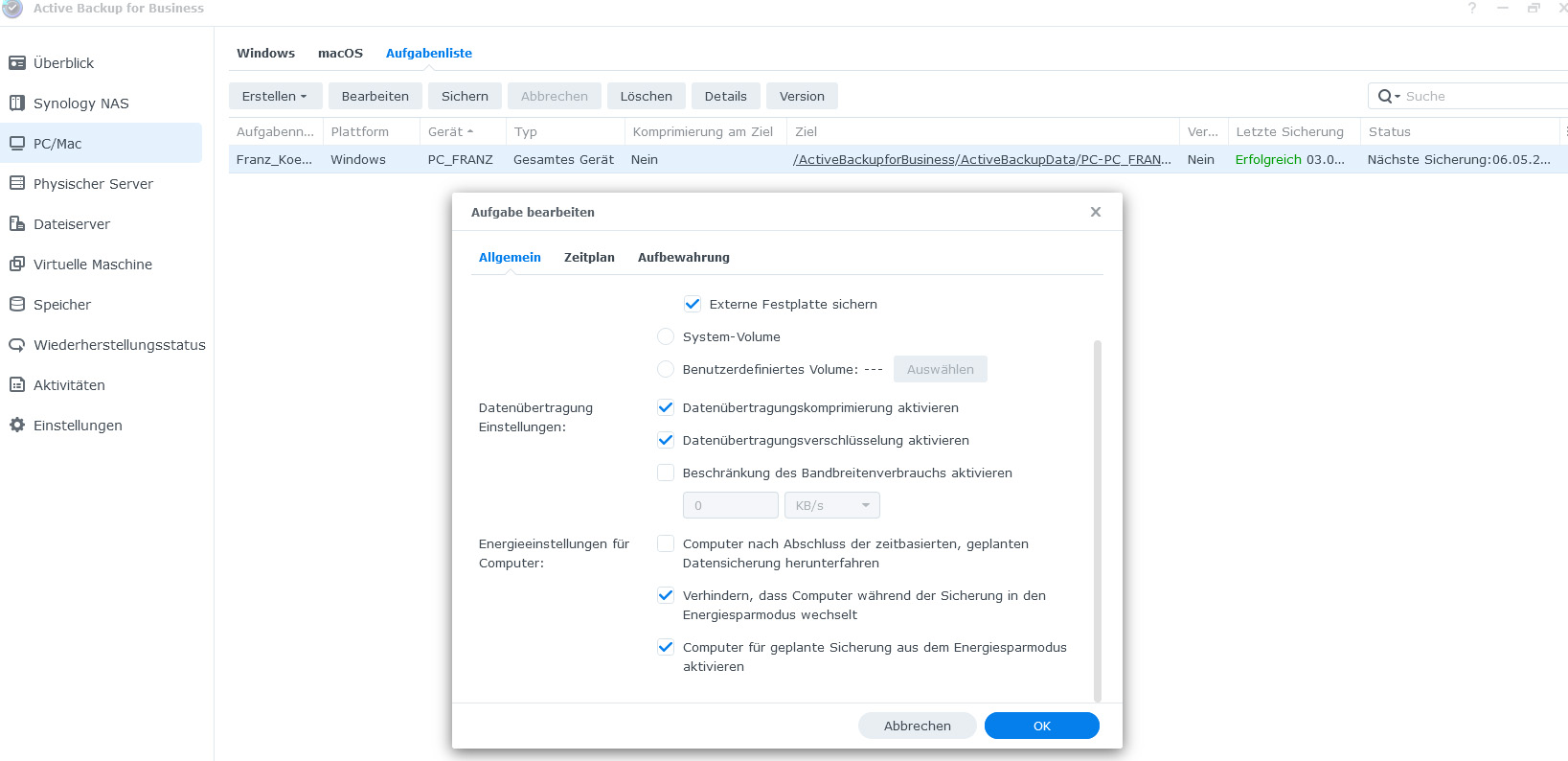This screenshot has height=761, width=1568.
Task: Open the KB/s unit dropdown
Action: pyautogui.click(x=831, y=506)
